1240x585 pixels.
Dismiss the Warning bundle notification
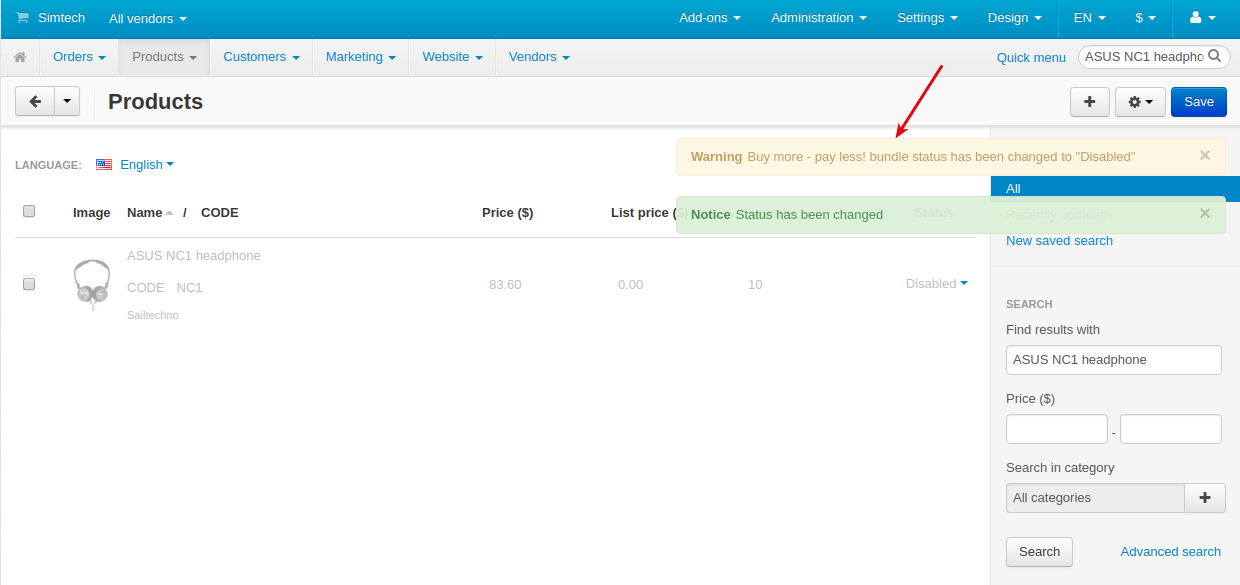(x=1205, y=155)
